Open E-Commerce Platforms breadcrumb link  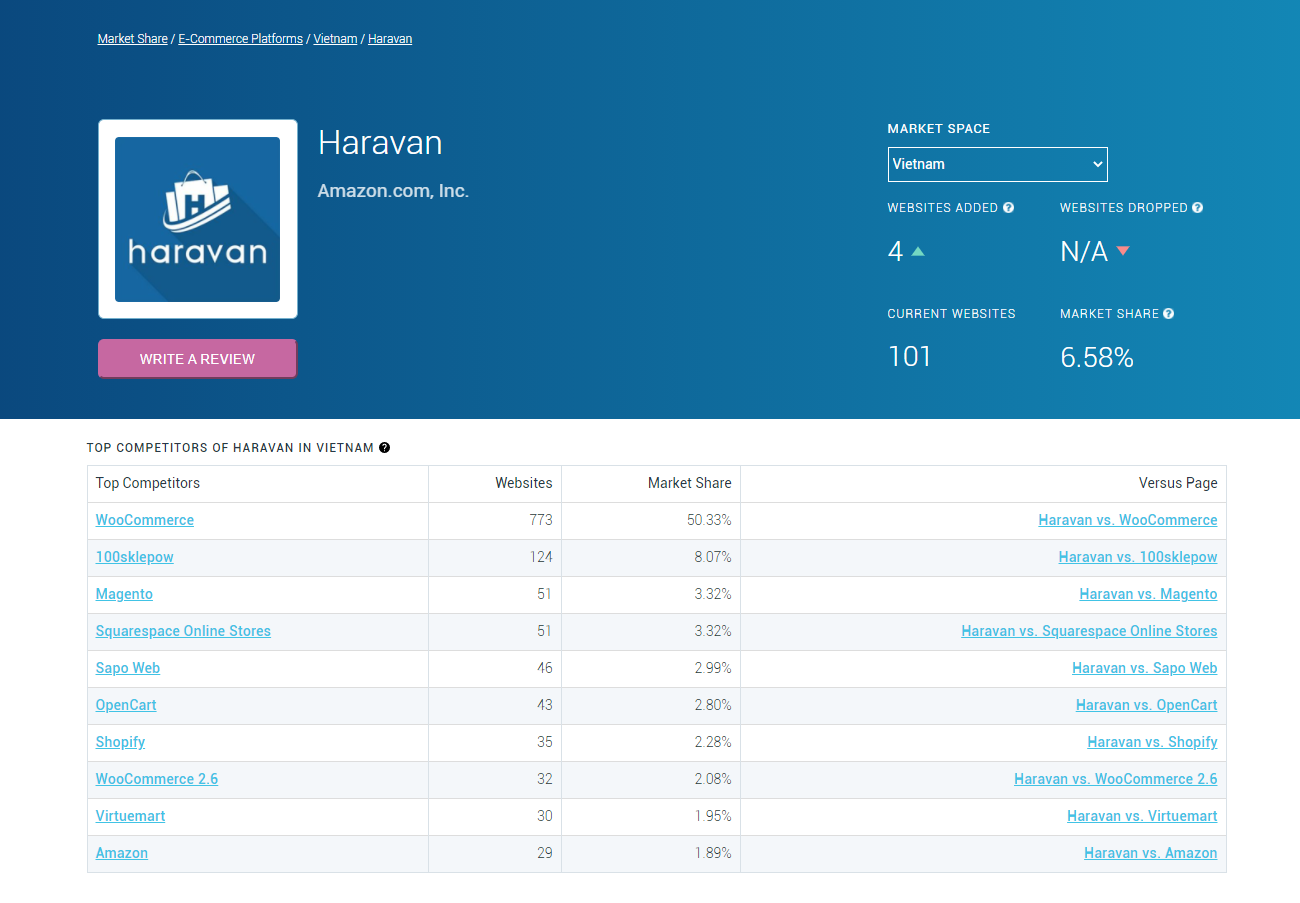click(x=240, y=39)
